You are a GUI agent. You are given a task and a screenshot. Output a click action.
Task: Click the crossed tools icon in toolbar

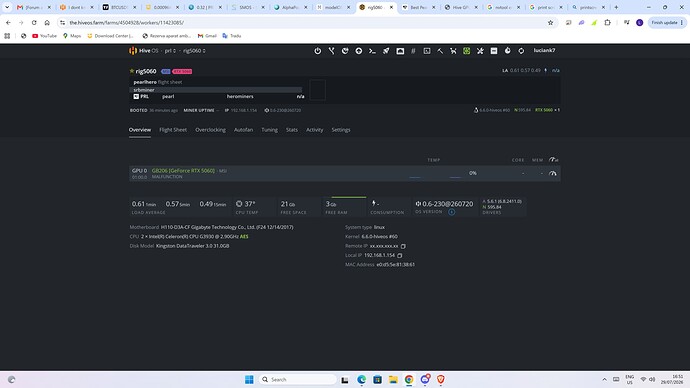point(480,51)
